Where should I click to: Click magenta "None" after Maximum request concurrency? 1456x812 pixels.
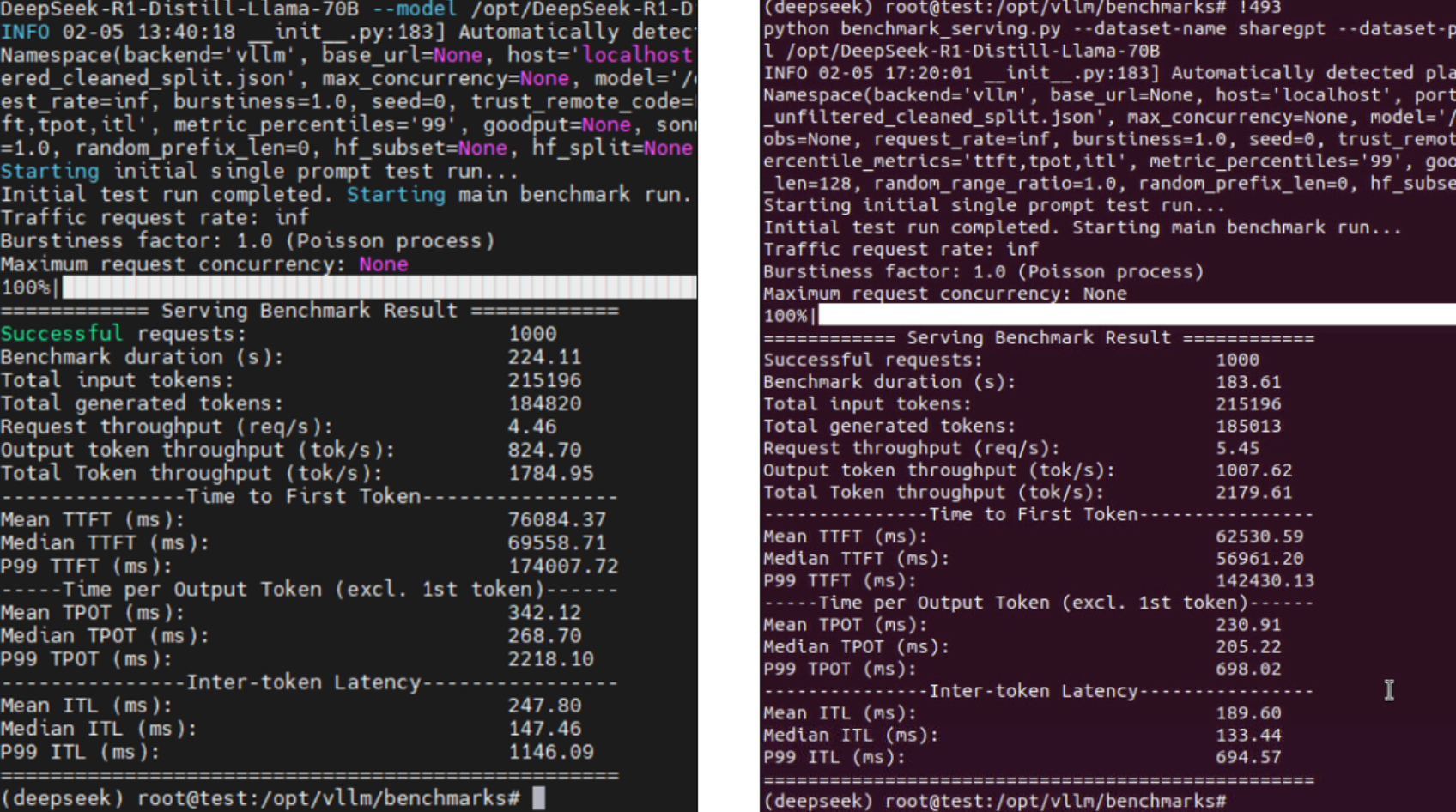pos(383,264)
